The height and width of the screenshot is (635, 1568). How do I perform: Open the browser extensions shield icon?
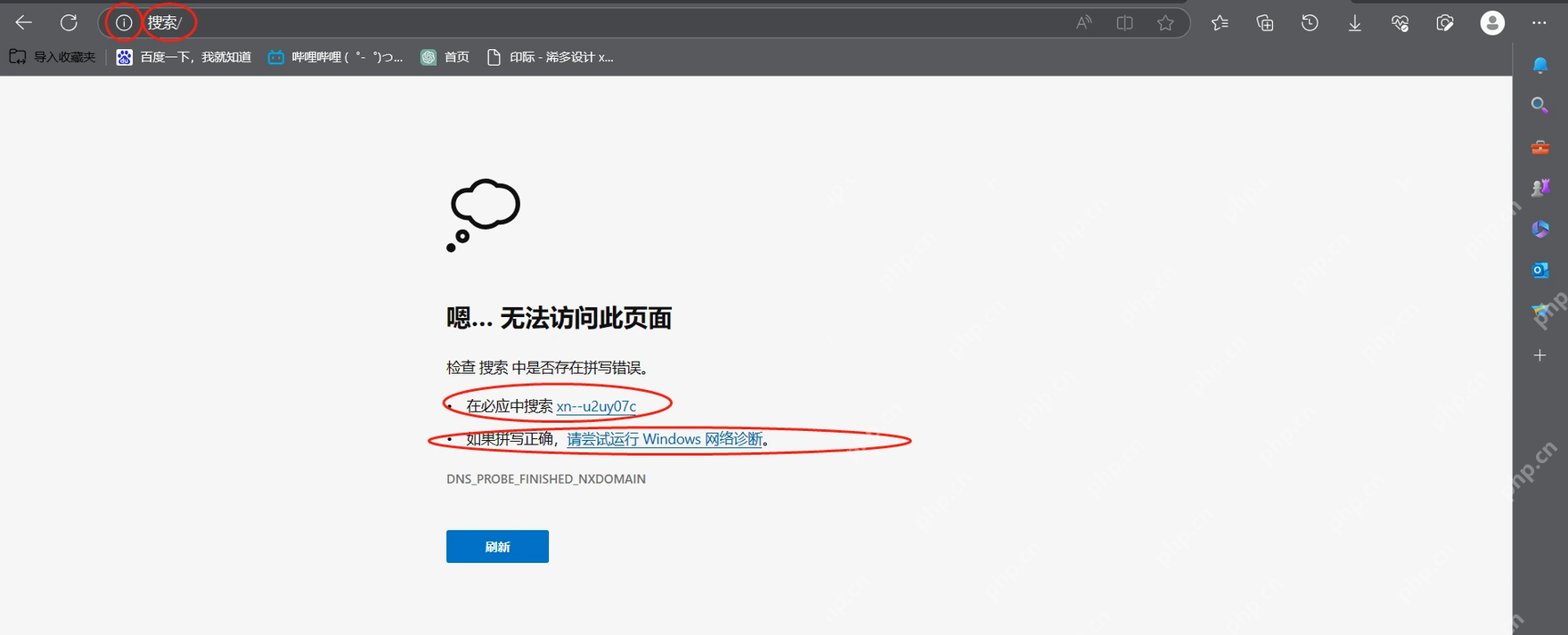tap(1445, 23)
